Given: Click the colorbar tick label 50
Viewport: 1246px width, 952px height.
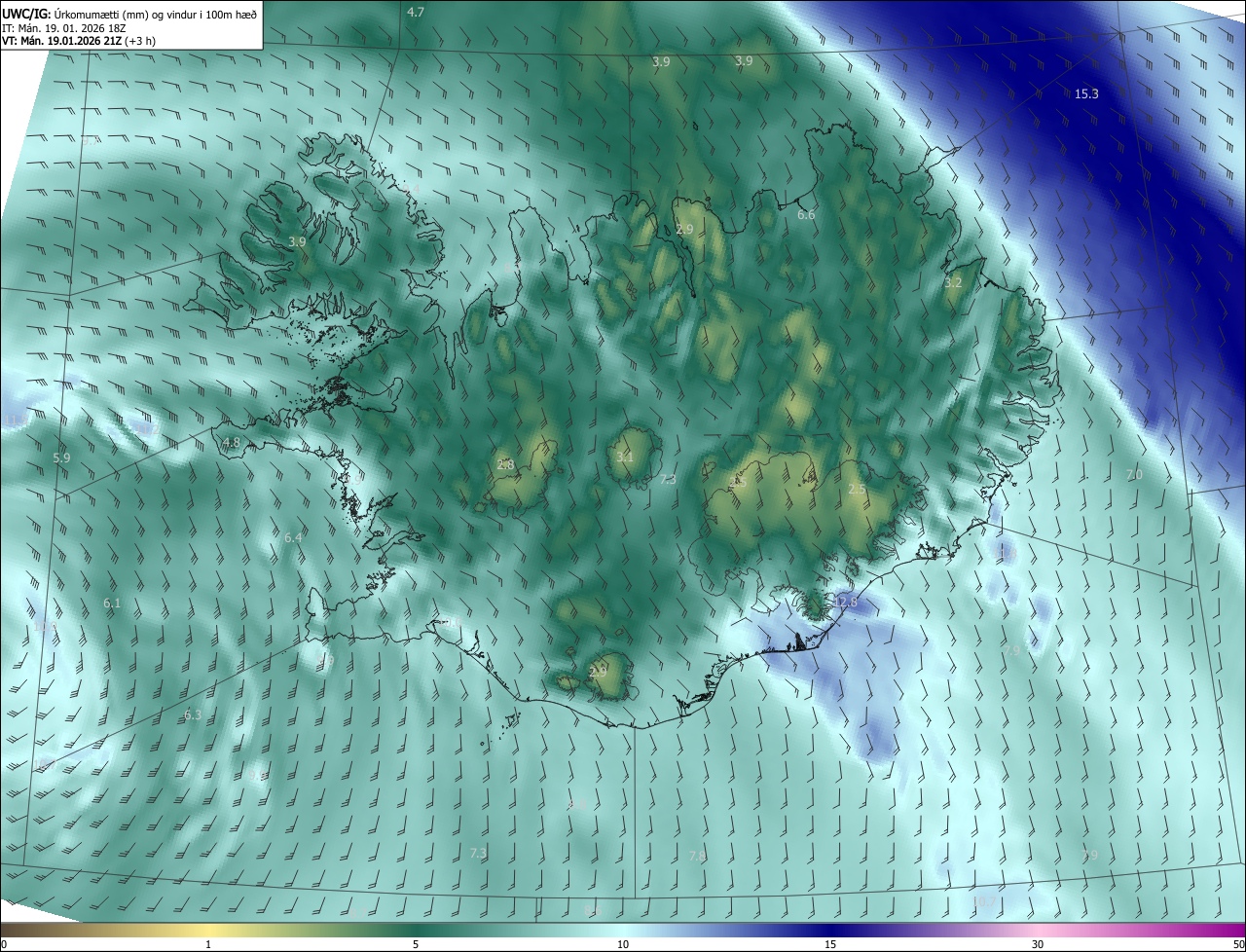Looking at the screenshot, I should pos(1238,944).
